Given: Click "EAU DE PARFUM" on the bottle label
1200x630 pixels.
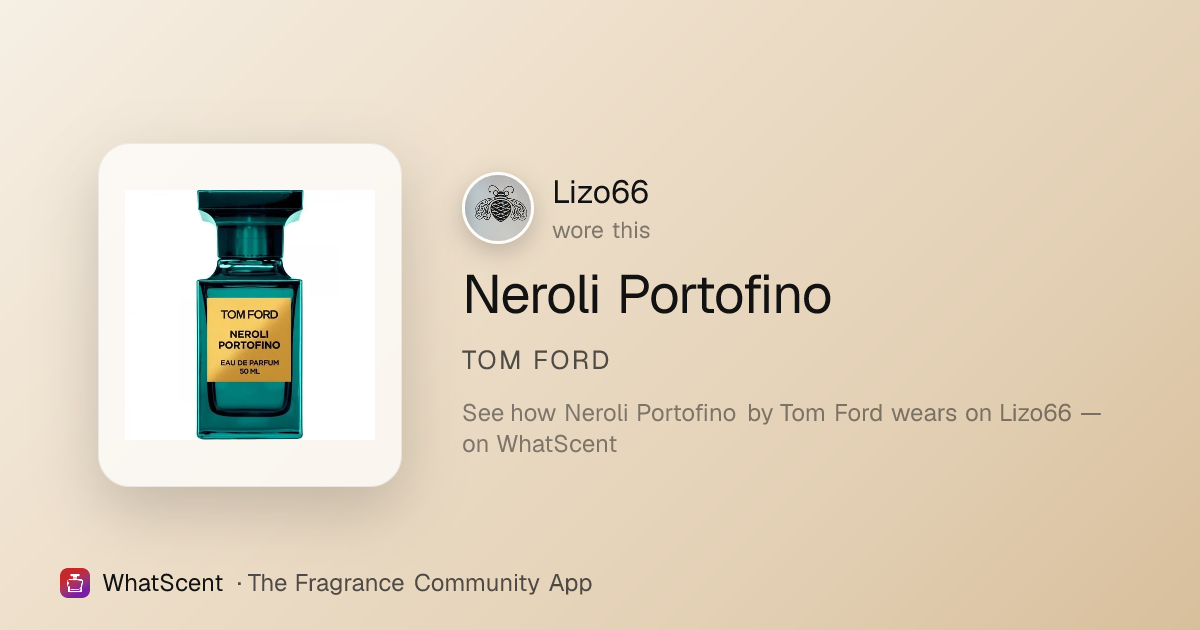Looking at the screenshot, I should pyautogui.click(x=250, y=361).
